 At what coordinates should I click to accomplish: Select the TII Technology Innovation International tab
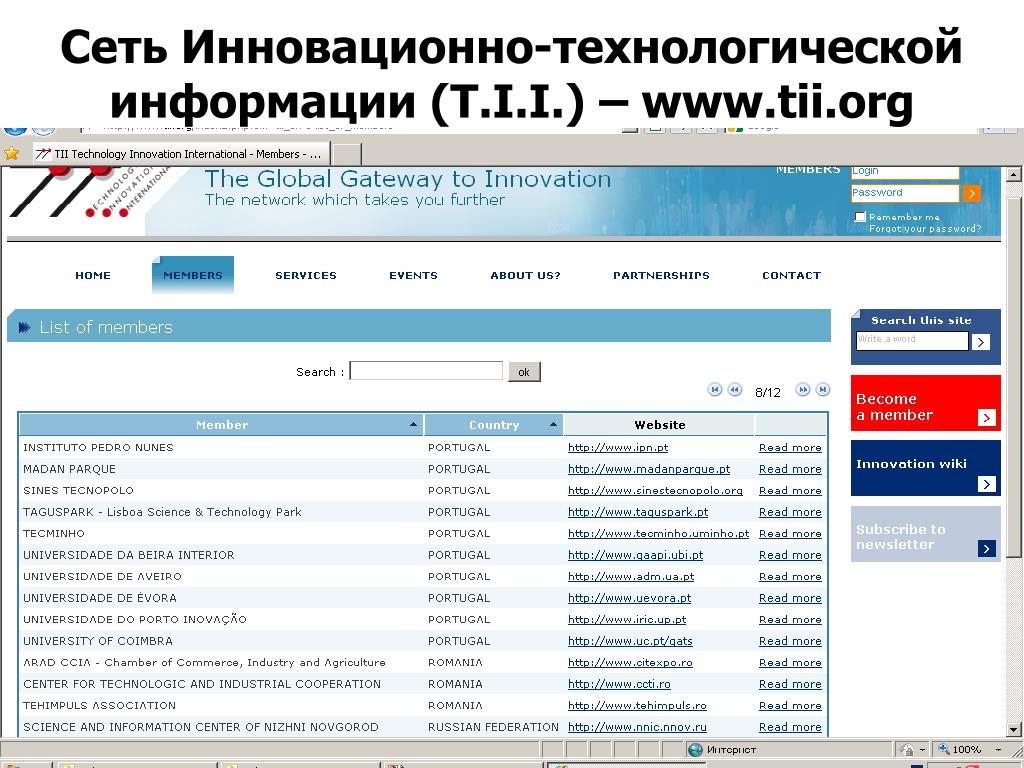[x=181, y=154]
